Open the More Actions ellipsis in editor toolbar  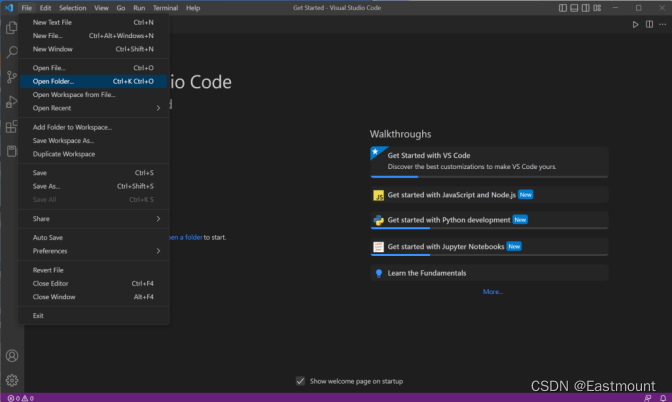click(x=663, y=24)
